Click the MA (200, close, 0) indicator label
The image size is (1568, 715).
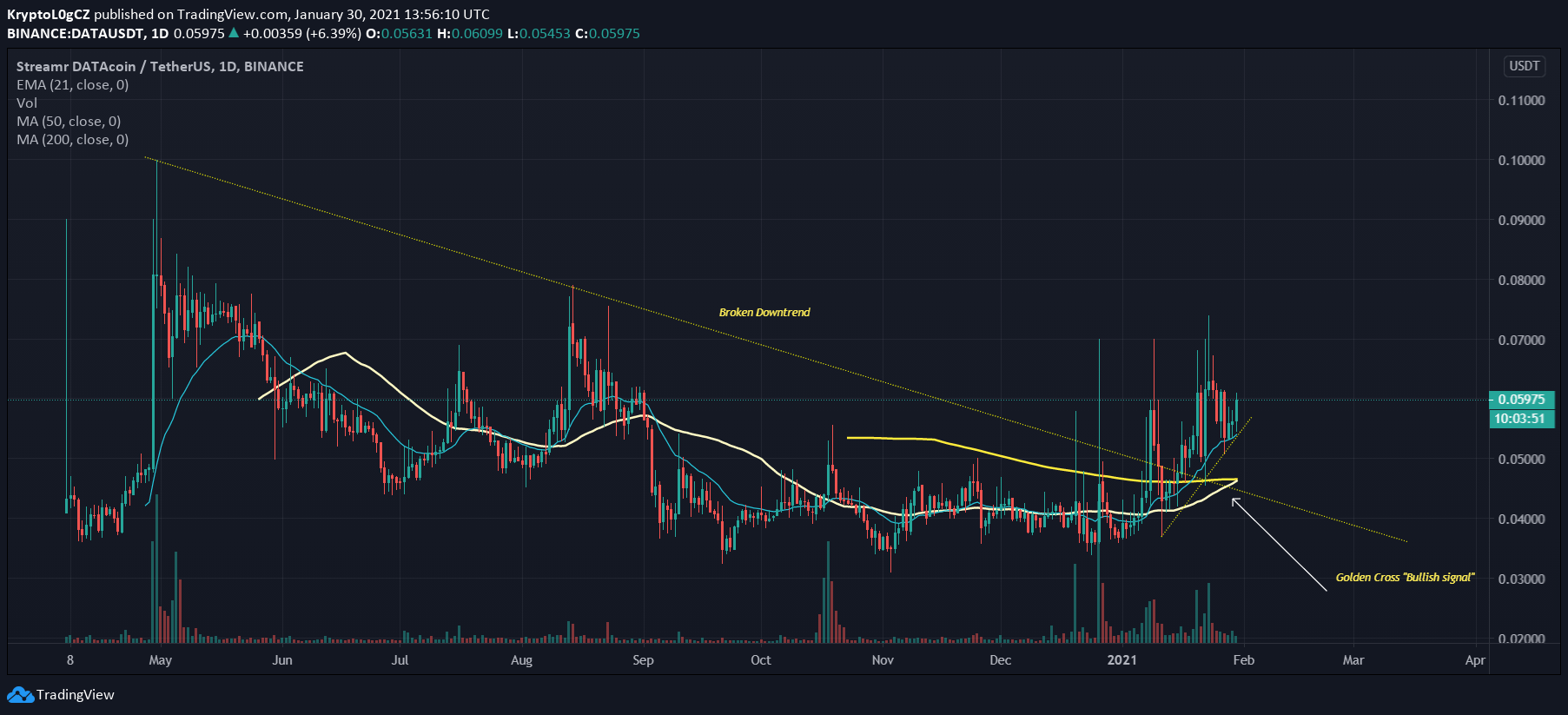tap(72, 140)
